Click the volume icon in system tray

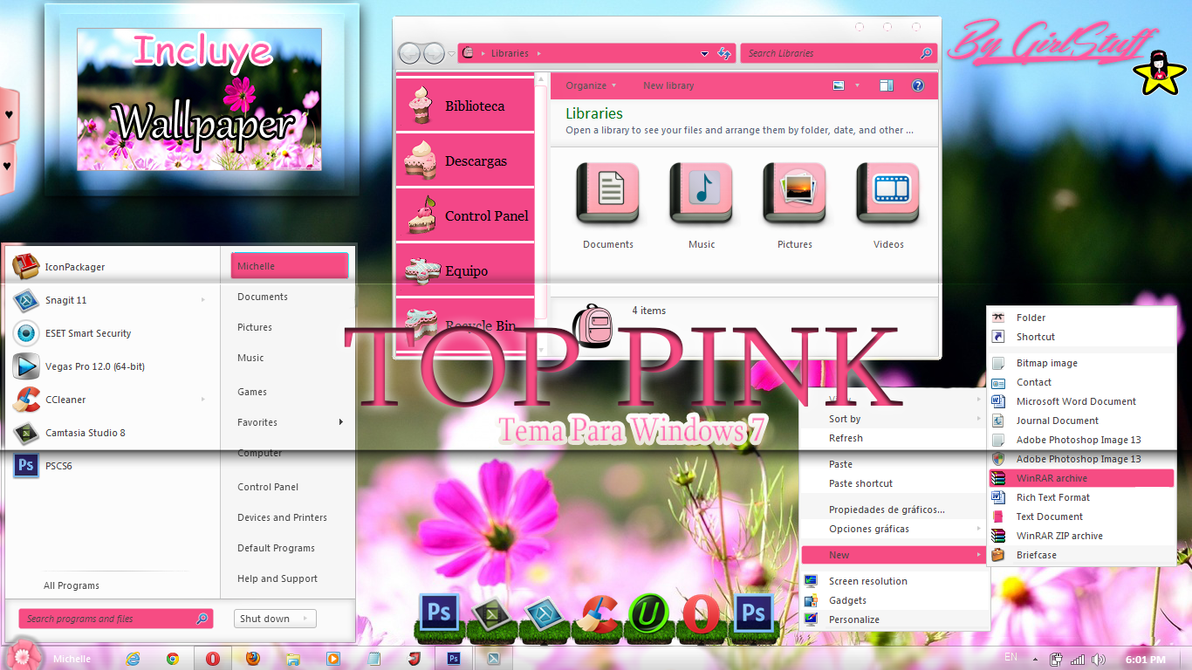pyautogui.click(x=1098, y=659)
